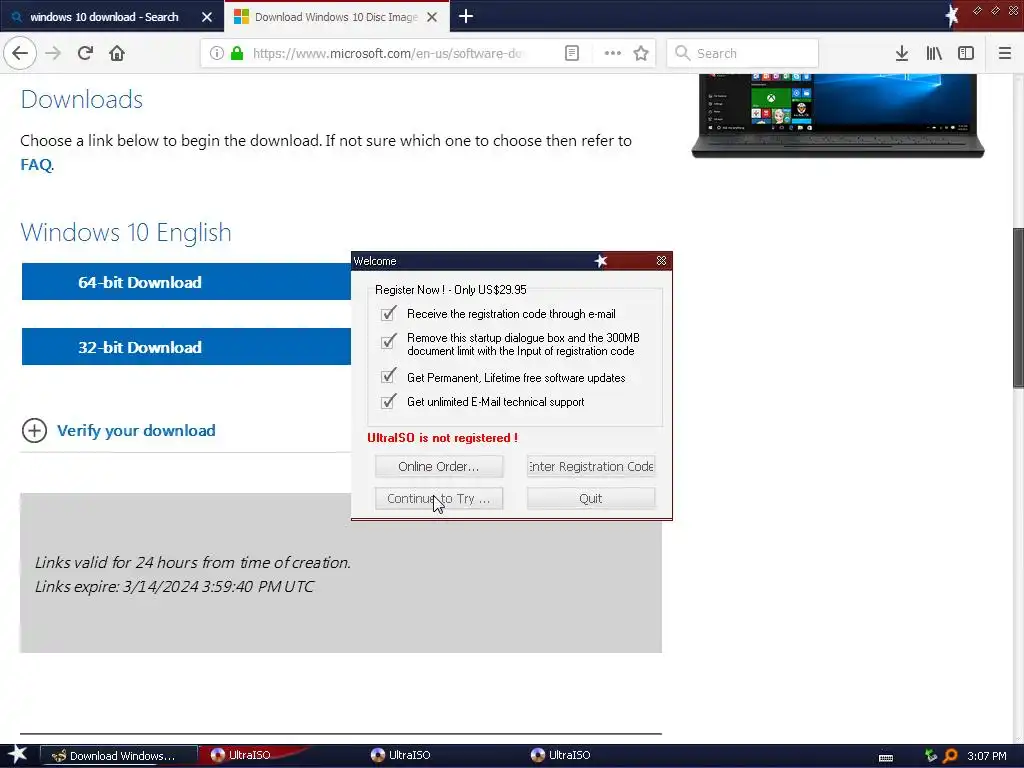Click the 32-bit Download button
The image size is (1024, 768).
(186, 347)
